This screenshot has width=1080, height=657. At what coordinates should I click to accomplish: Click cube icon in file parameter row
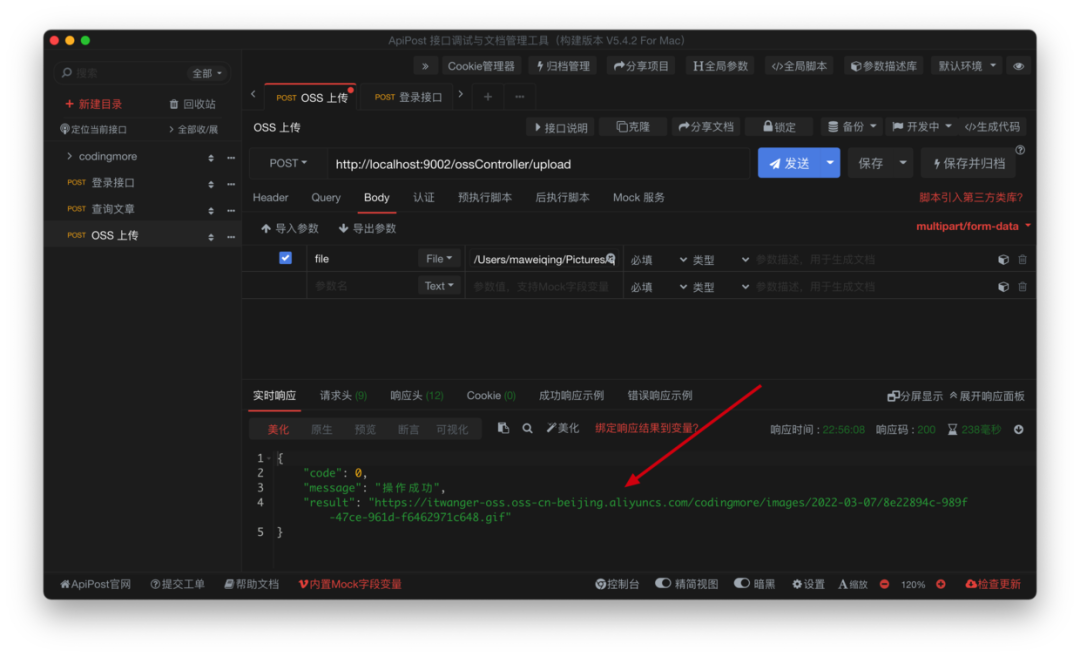[x=1003, y=260]
